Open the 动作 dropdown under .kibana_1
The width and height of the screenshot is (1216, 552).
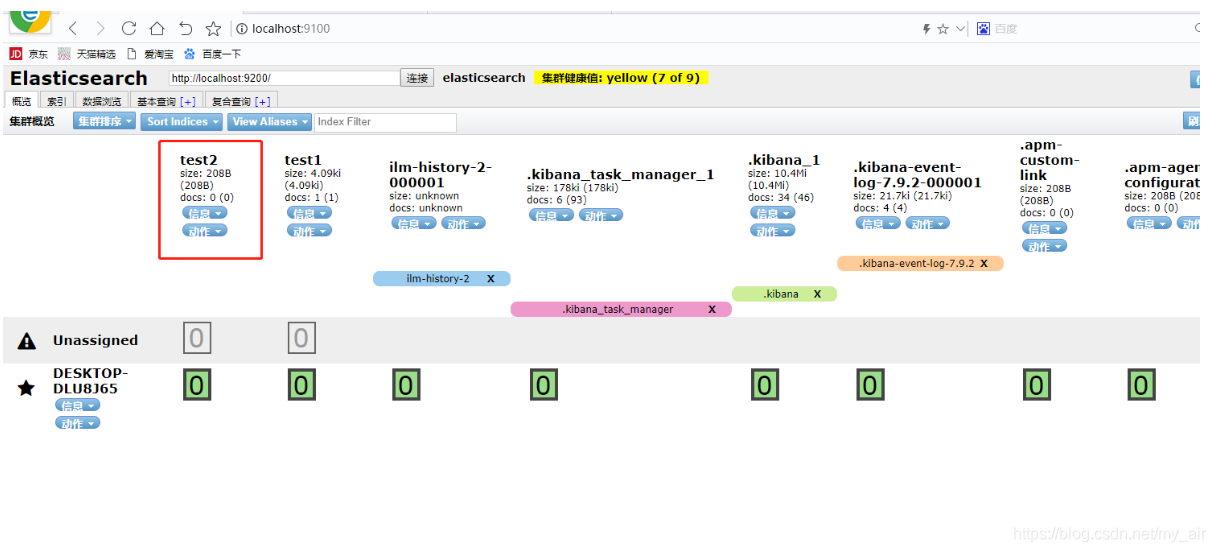pos(772,231)
